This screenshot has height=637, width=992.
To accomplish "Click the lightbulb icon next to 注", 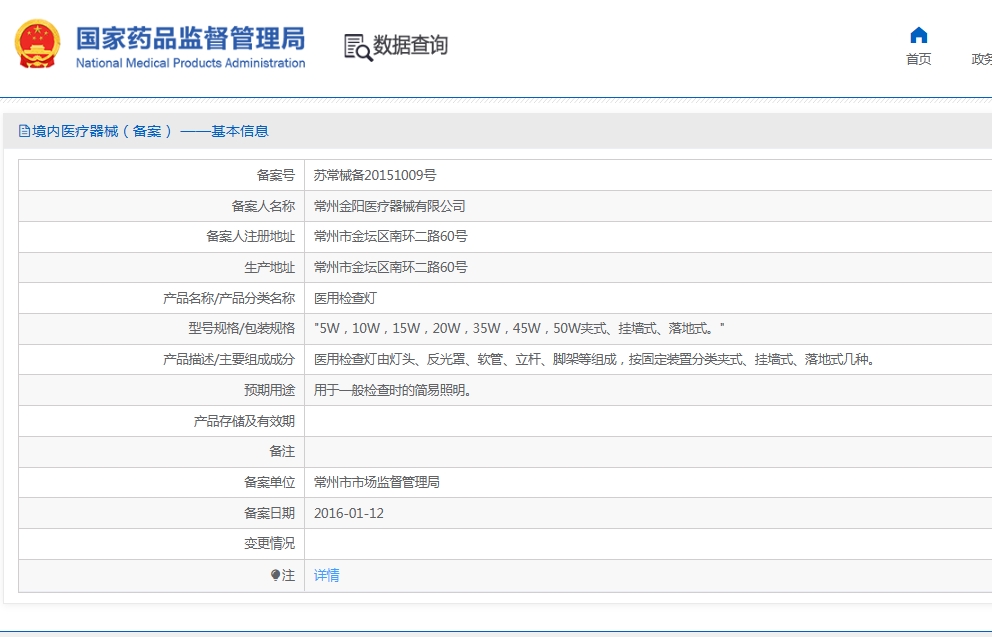I will pyautogui.click(x=275, y=575).
